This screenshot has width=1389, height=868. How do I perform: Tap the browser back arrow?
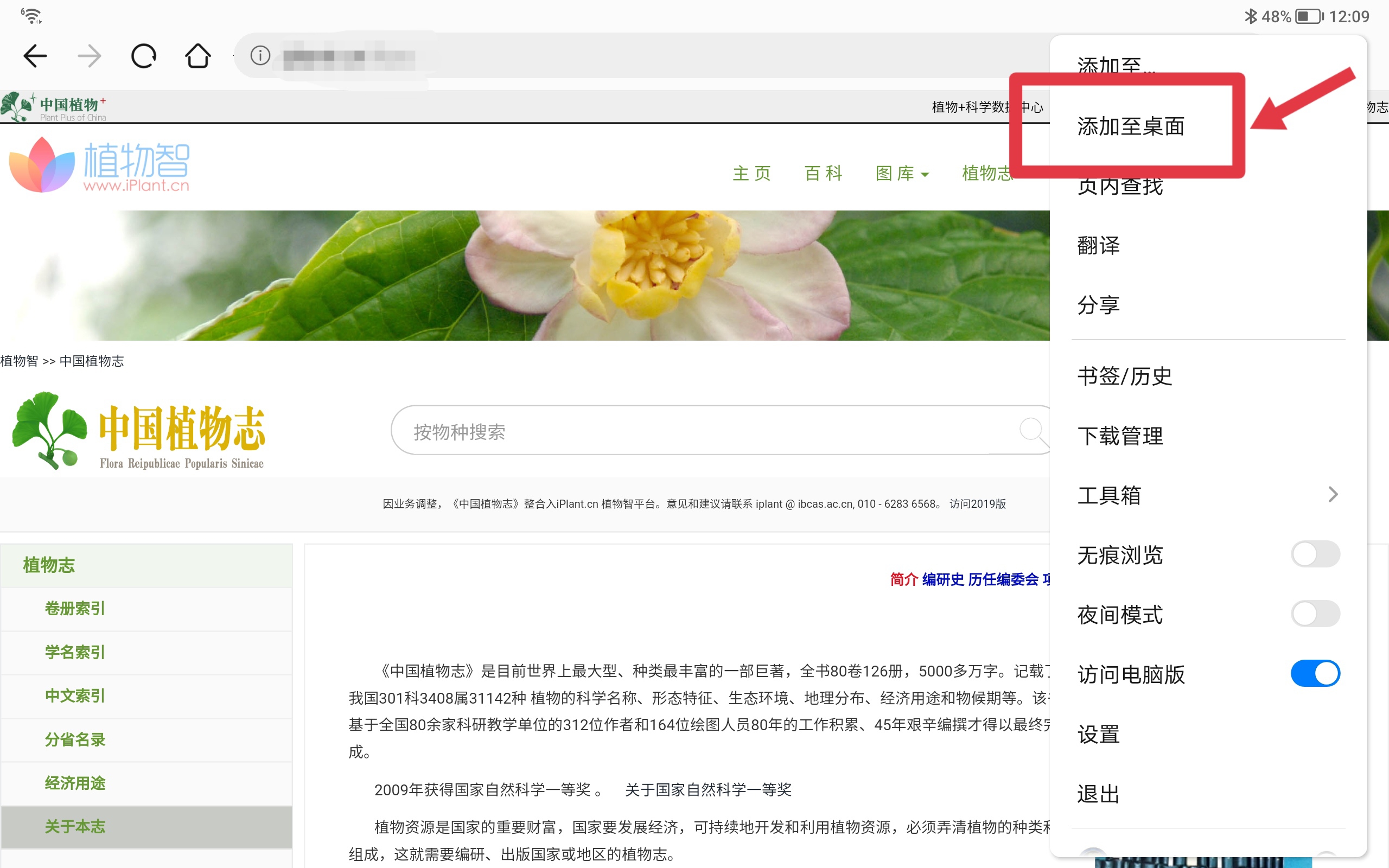click(35, 56)
